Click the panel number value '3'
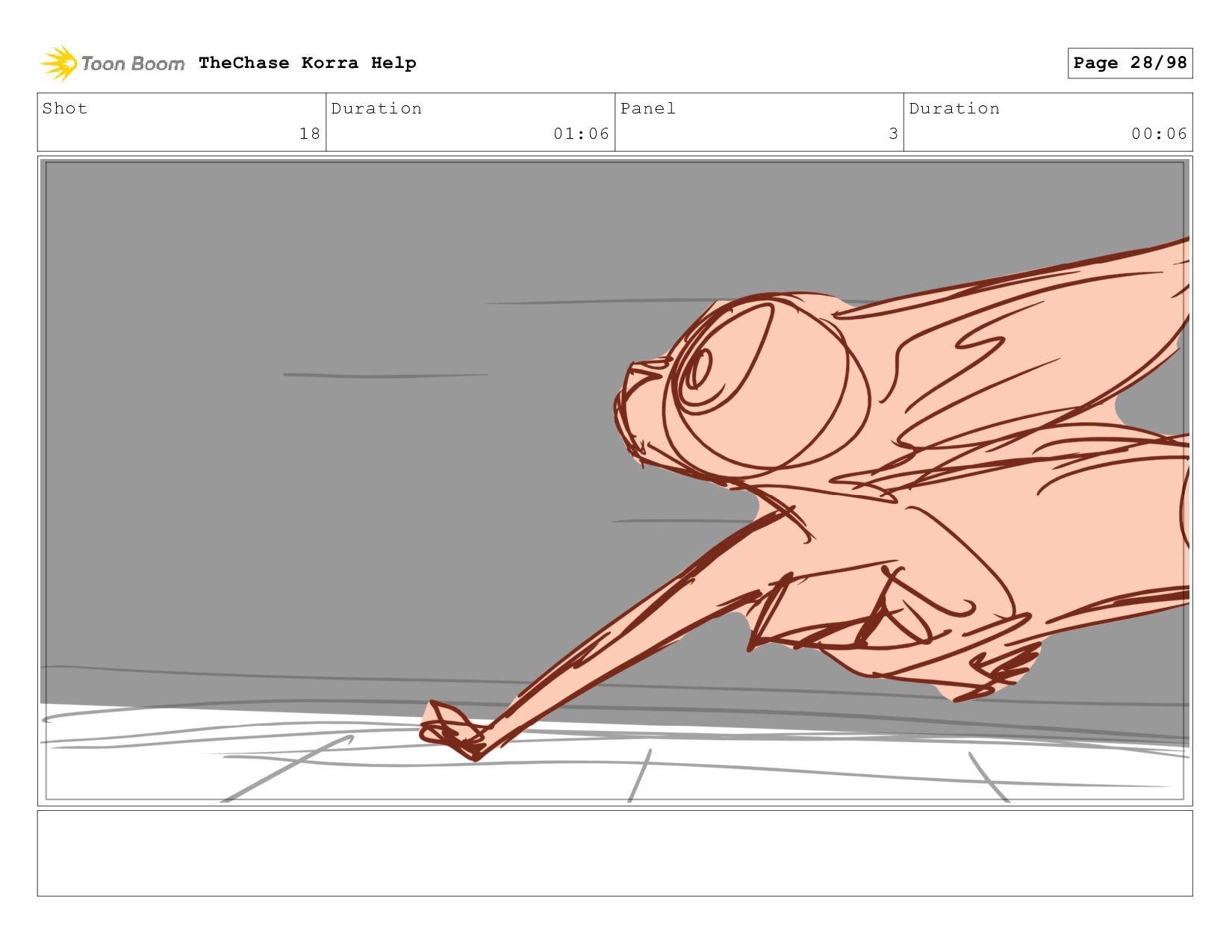Screen dimensions: 1232x952 (x=893, y=134)
